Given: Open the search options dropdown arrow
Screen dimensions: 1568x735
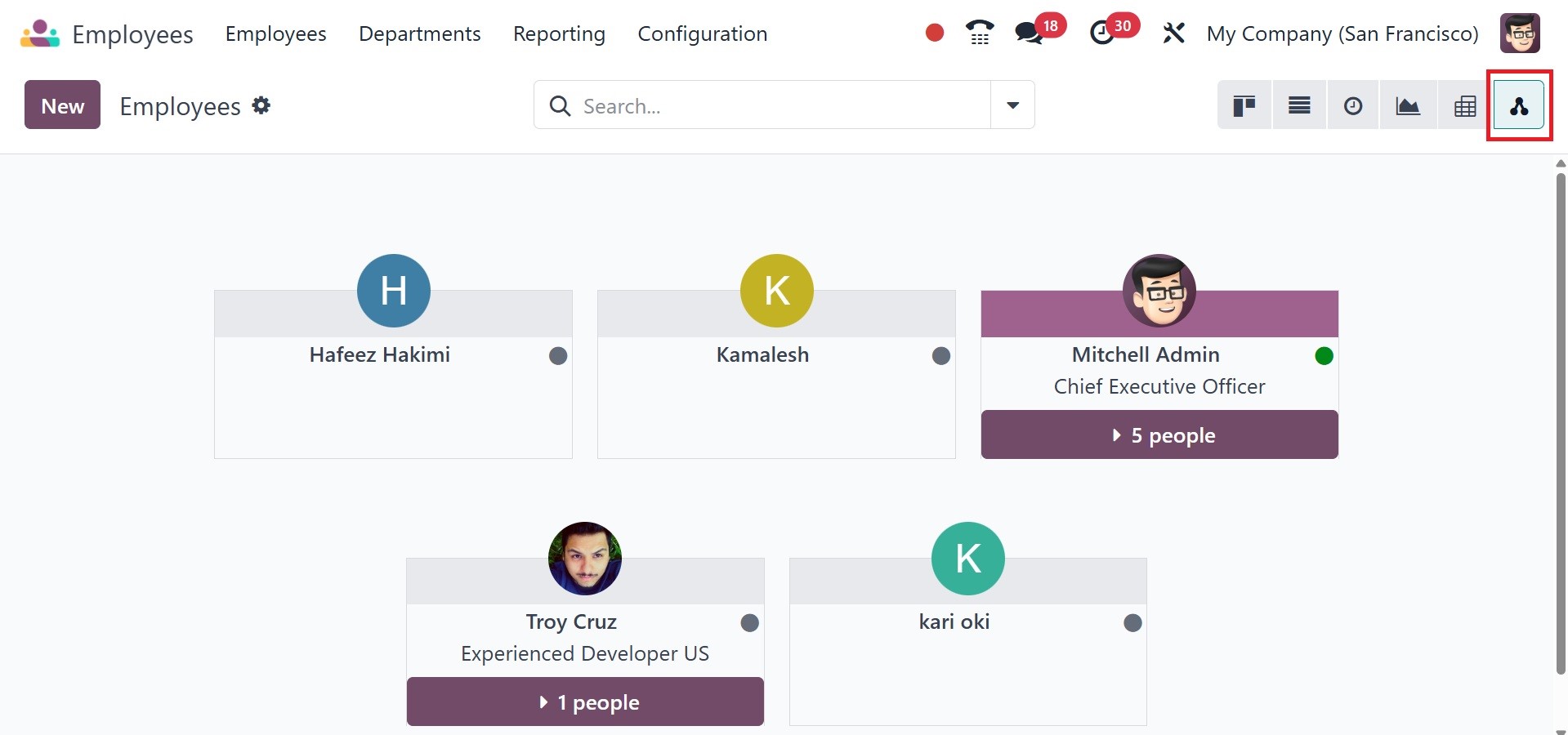Looking at the screenshot, I should (1012, 105).
